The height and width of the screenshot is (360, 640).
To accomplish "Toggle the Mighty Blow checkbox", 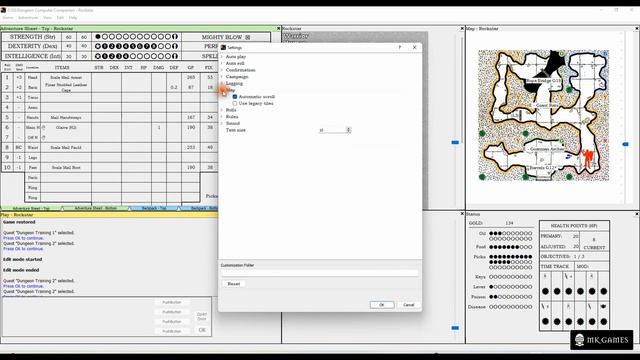I will (x=247, y=37).
